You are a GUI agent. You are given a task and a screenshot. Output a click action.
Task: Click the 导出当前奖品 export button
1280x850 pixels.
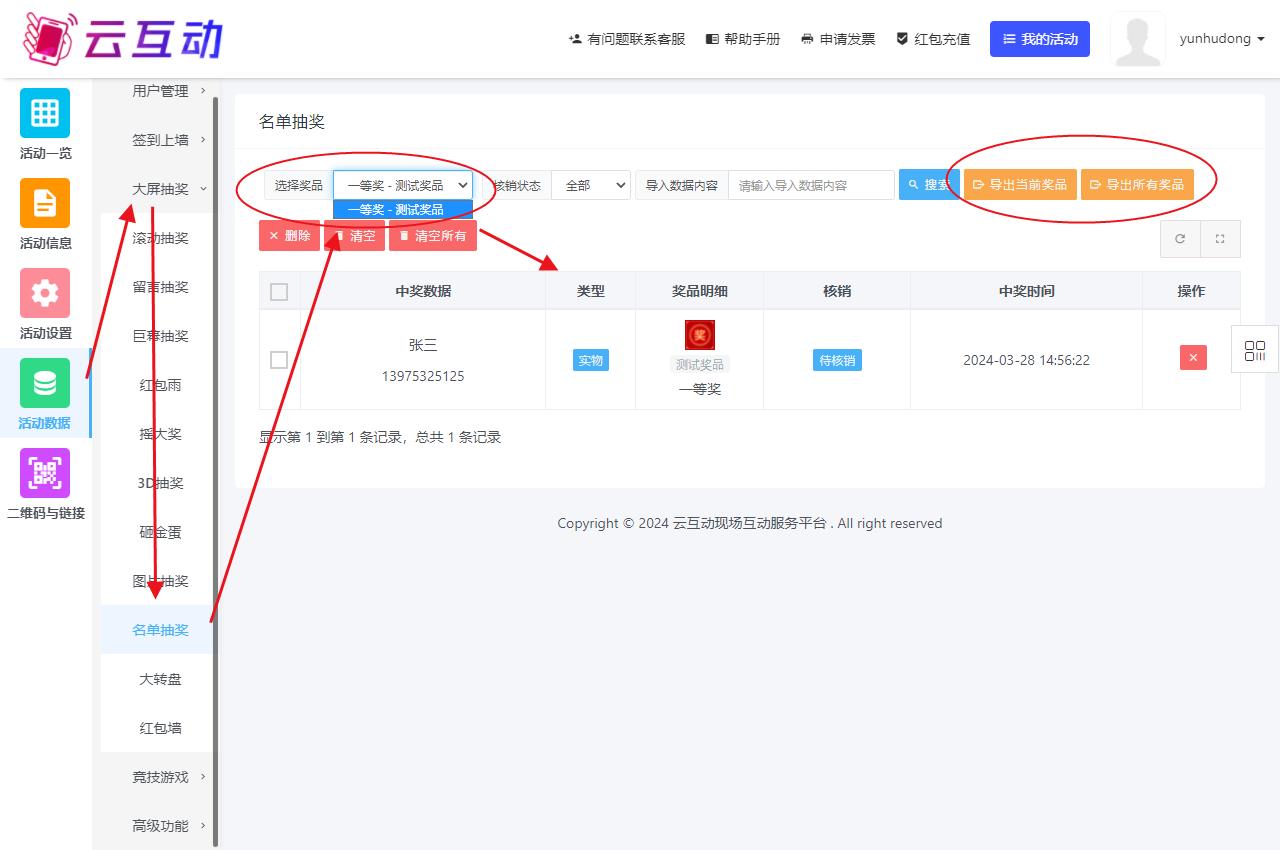(x=1020, y=185)
